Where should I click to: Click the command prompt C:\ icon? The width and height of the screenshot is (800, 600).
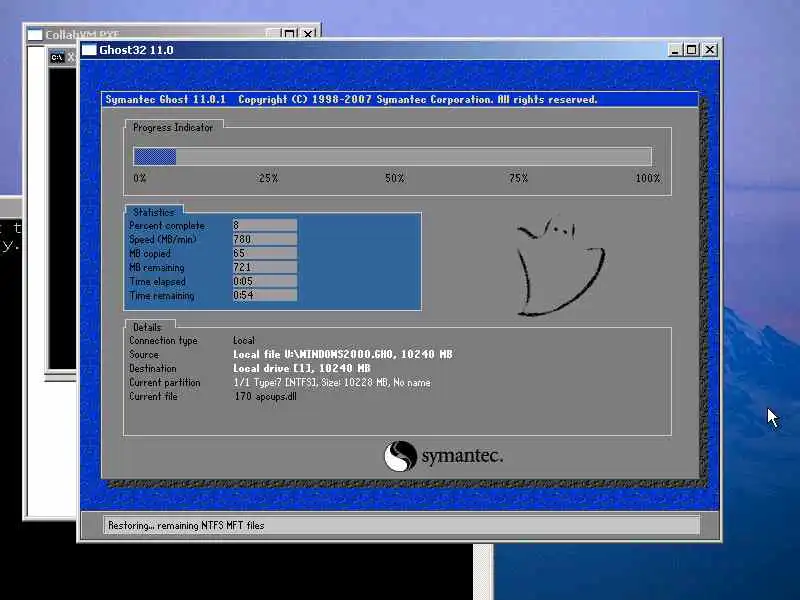point(57,57)
